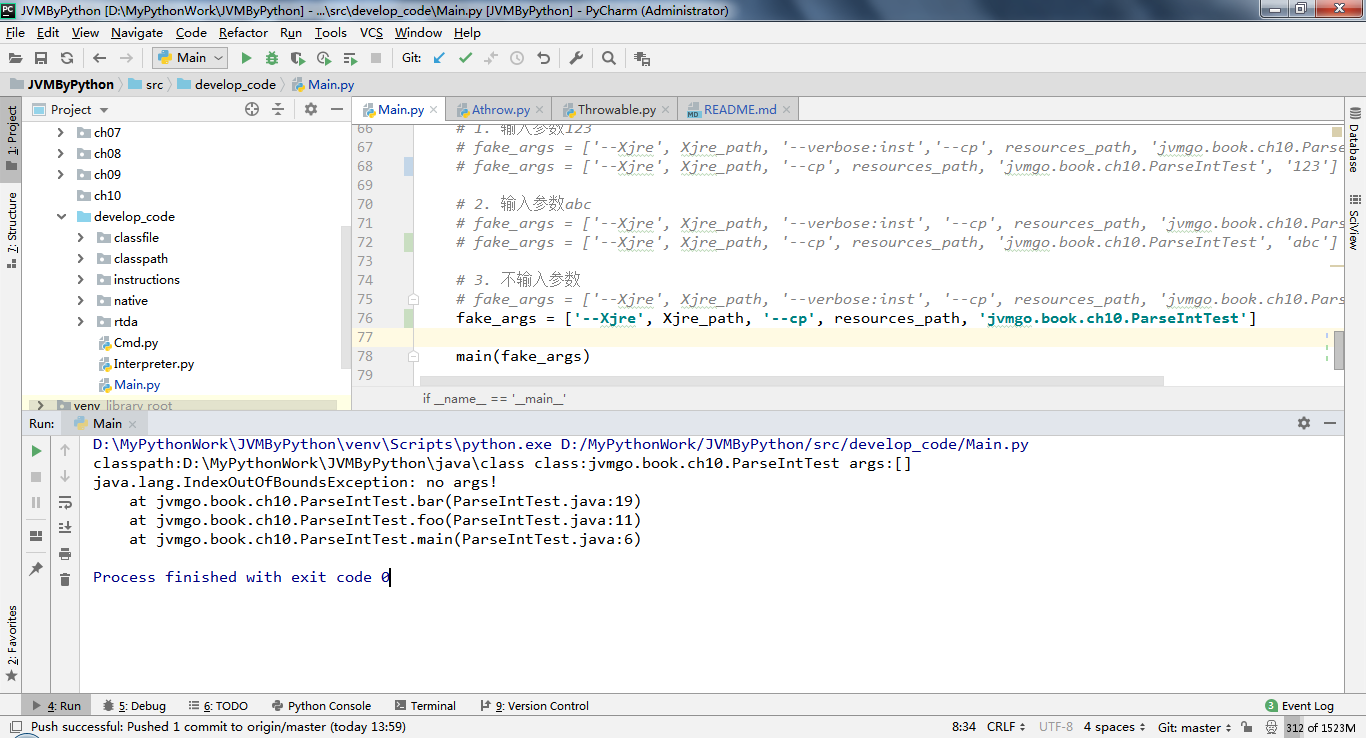Viewport: 1366px width, 738px height.
Task: Open the Event Log
Action: 1299,706
